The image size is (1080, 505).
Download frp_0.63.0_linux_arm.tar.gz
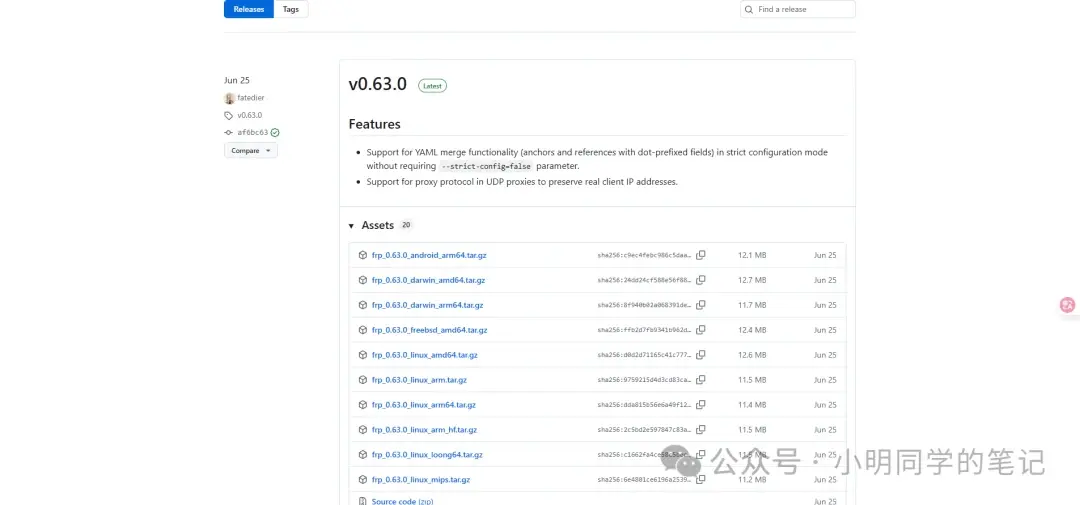(419, 380)
